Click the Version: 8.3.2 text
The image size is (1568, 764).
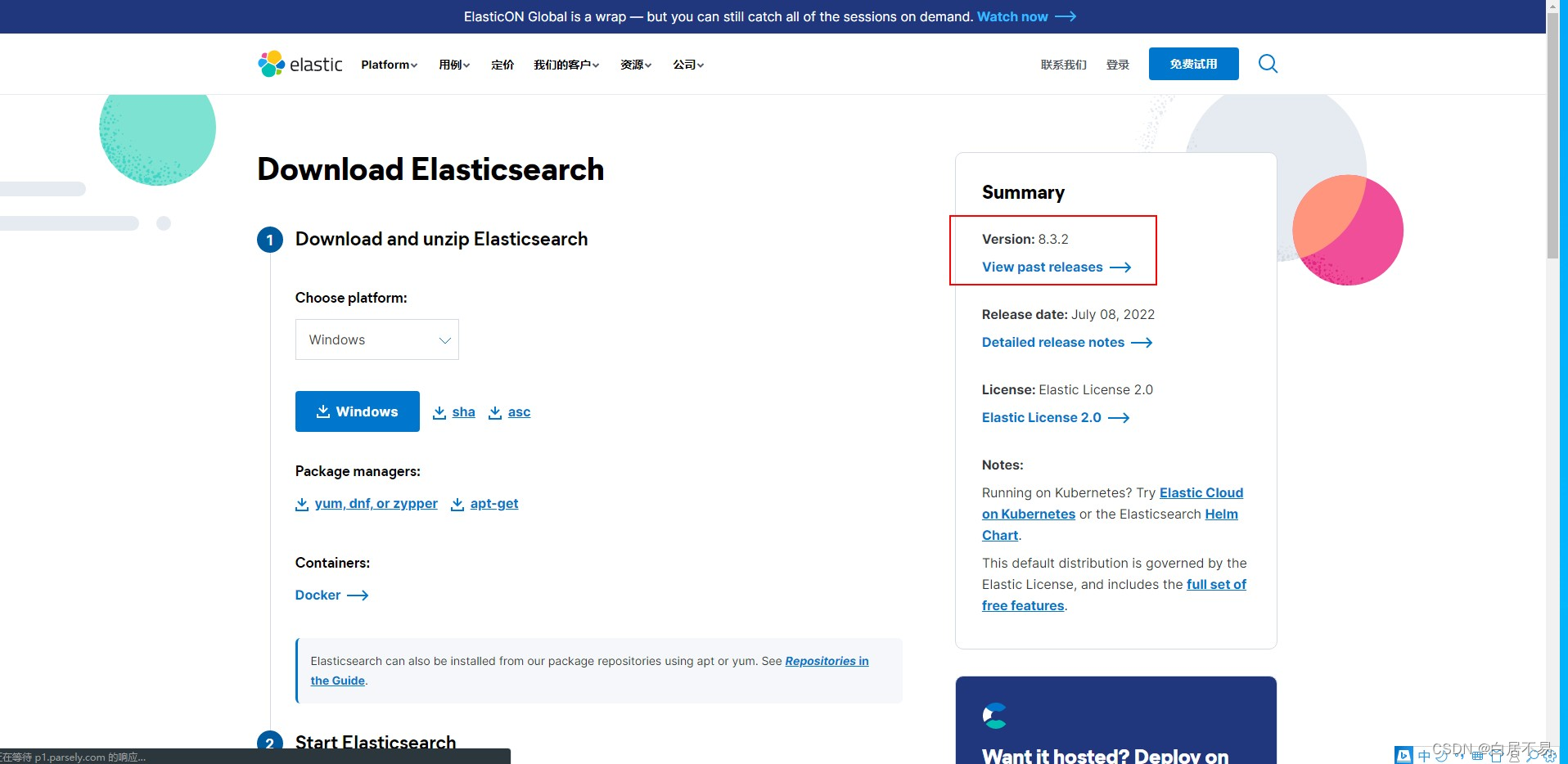tap(1025, 240)
